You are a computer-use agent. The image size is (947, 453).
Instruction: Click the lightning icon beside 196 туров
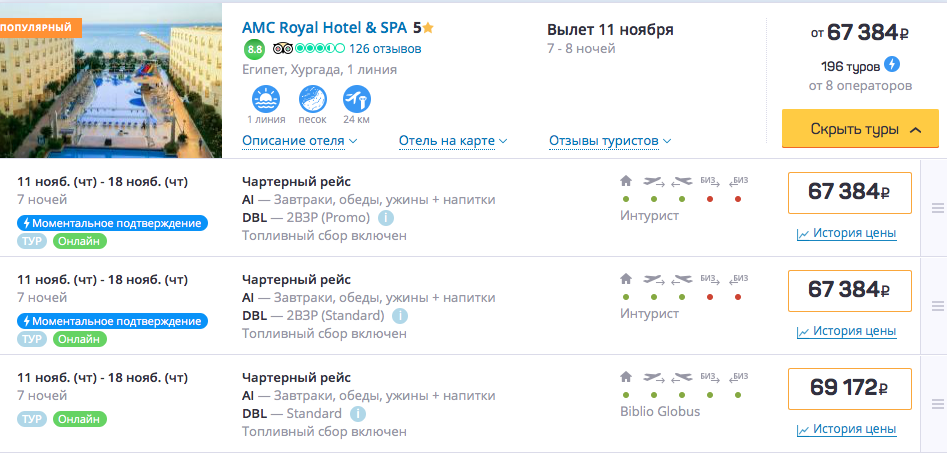click(x=891, y=64)
